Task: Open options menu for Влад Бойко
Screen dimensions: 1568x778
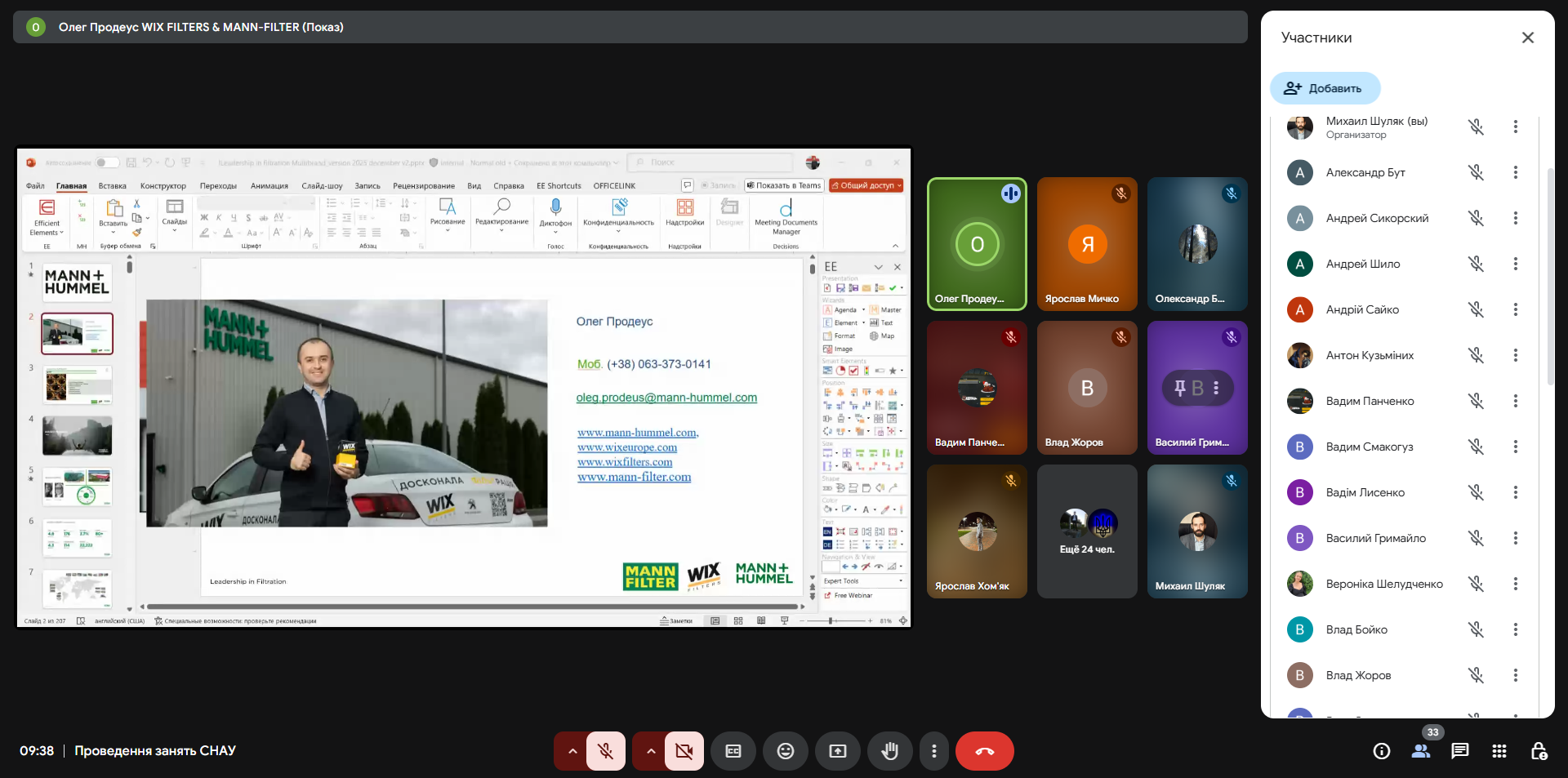Action: [1516, 629]
